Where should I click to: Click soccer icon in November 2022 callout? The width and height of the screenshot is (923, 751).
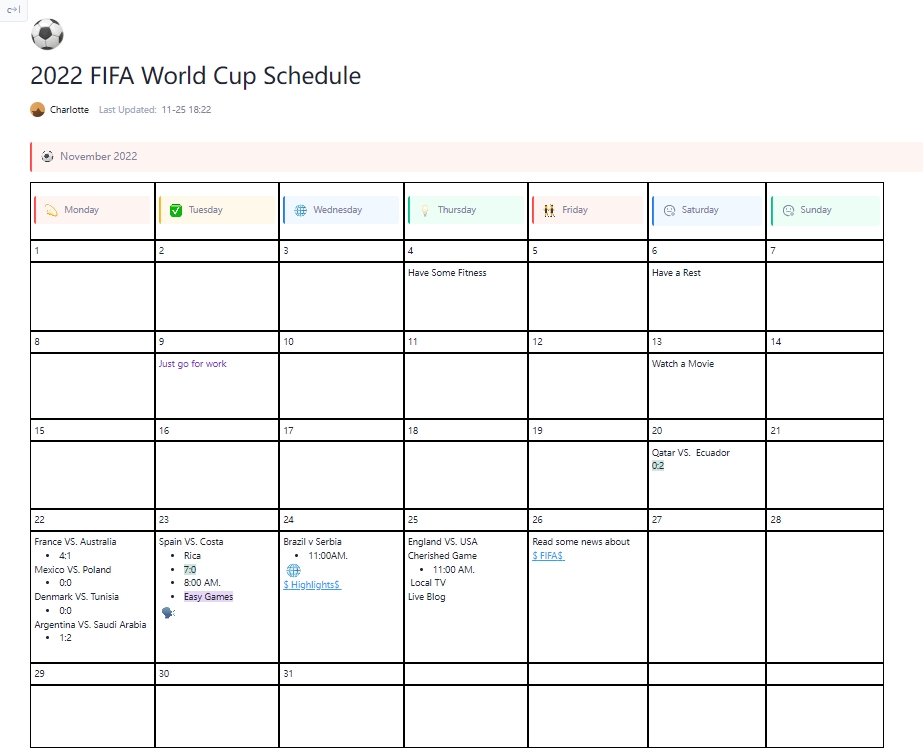tap(47, 157)
